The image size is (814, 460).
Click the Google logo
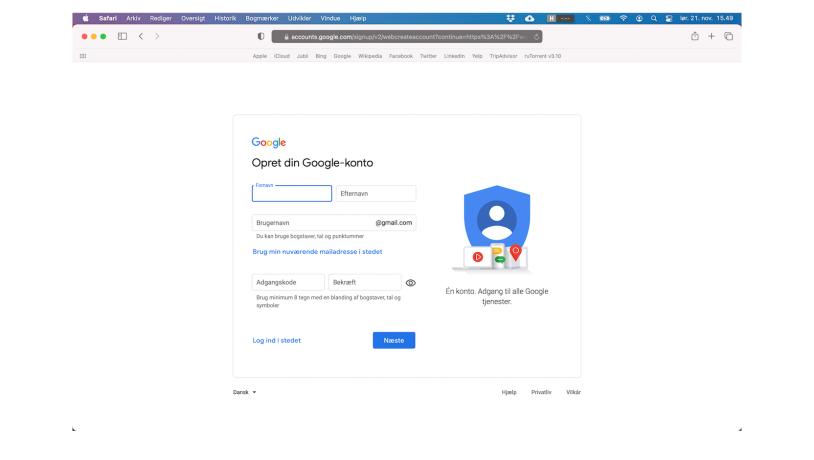tap(269, 142)
